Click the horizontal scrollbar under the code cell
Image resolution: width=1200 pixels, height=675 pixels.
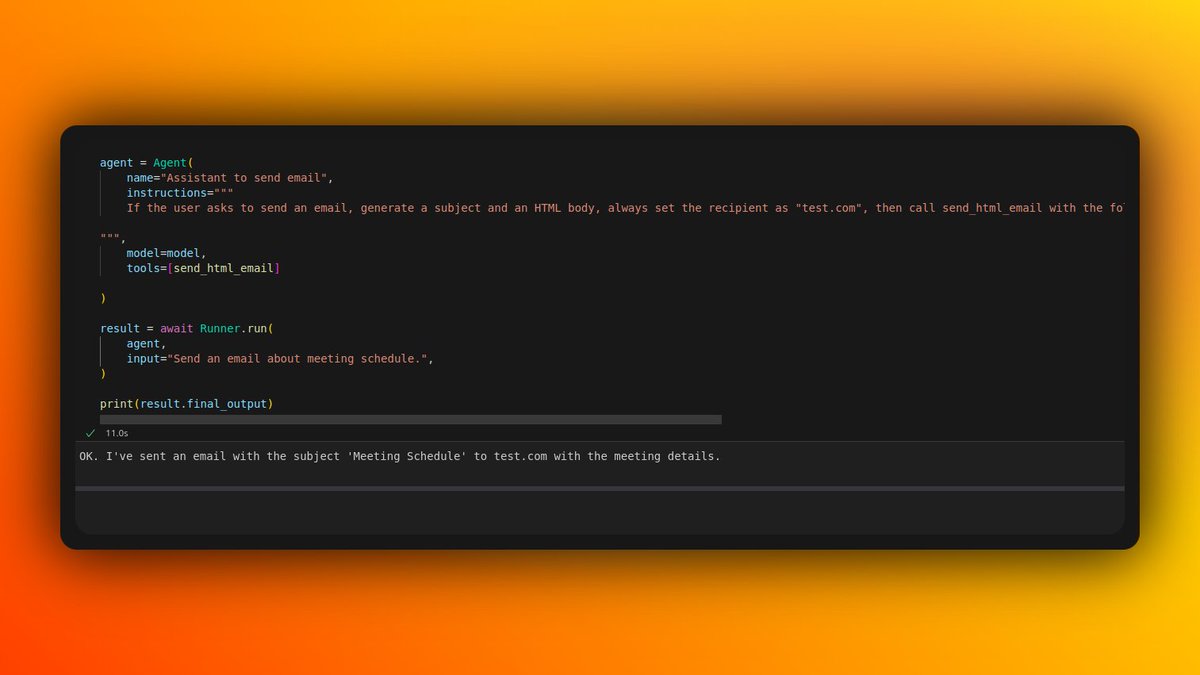pyautogui.click(x=410, y=420)
